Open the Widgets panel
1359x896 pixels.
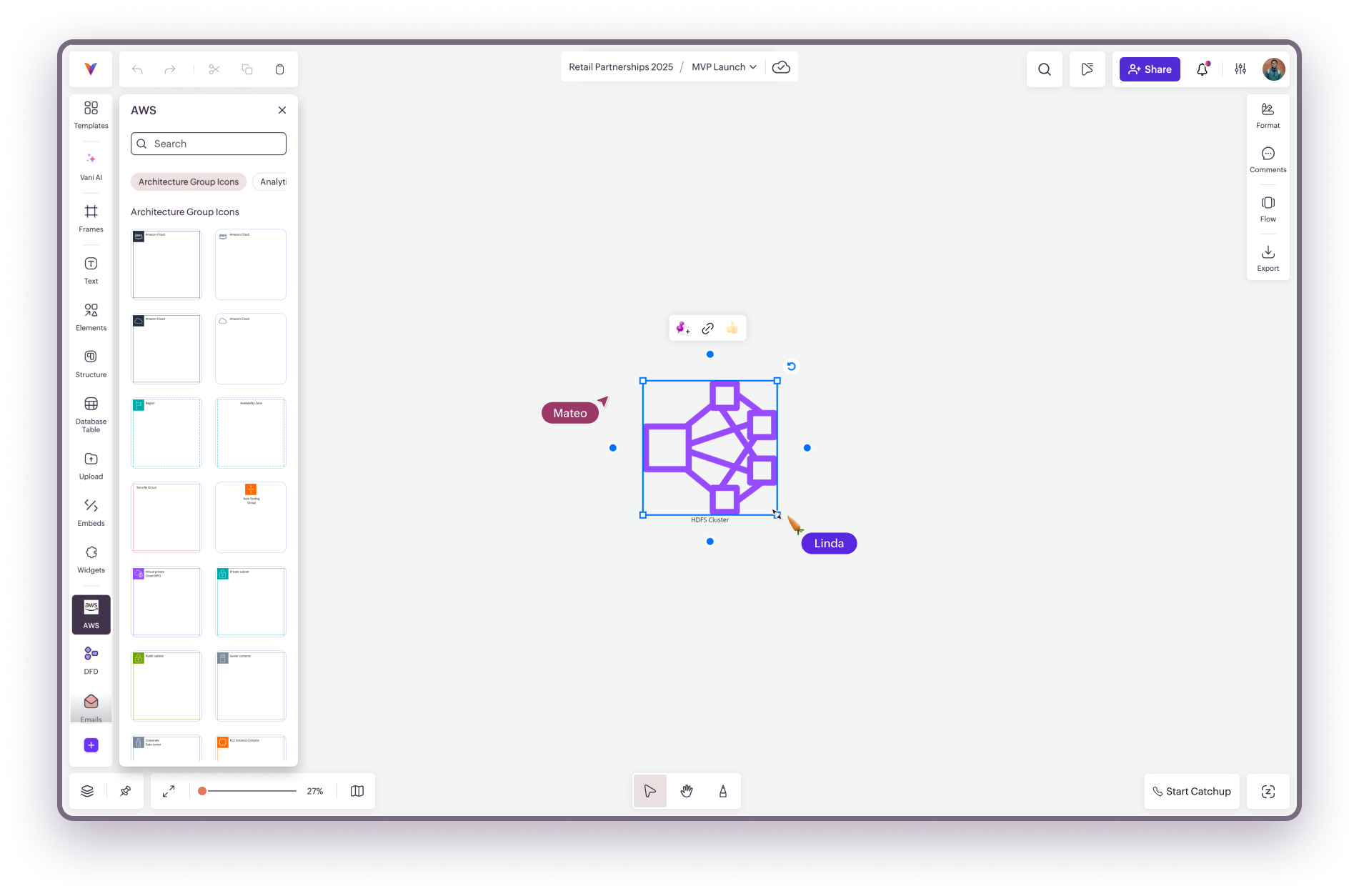91,559
